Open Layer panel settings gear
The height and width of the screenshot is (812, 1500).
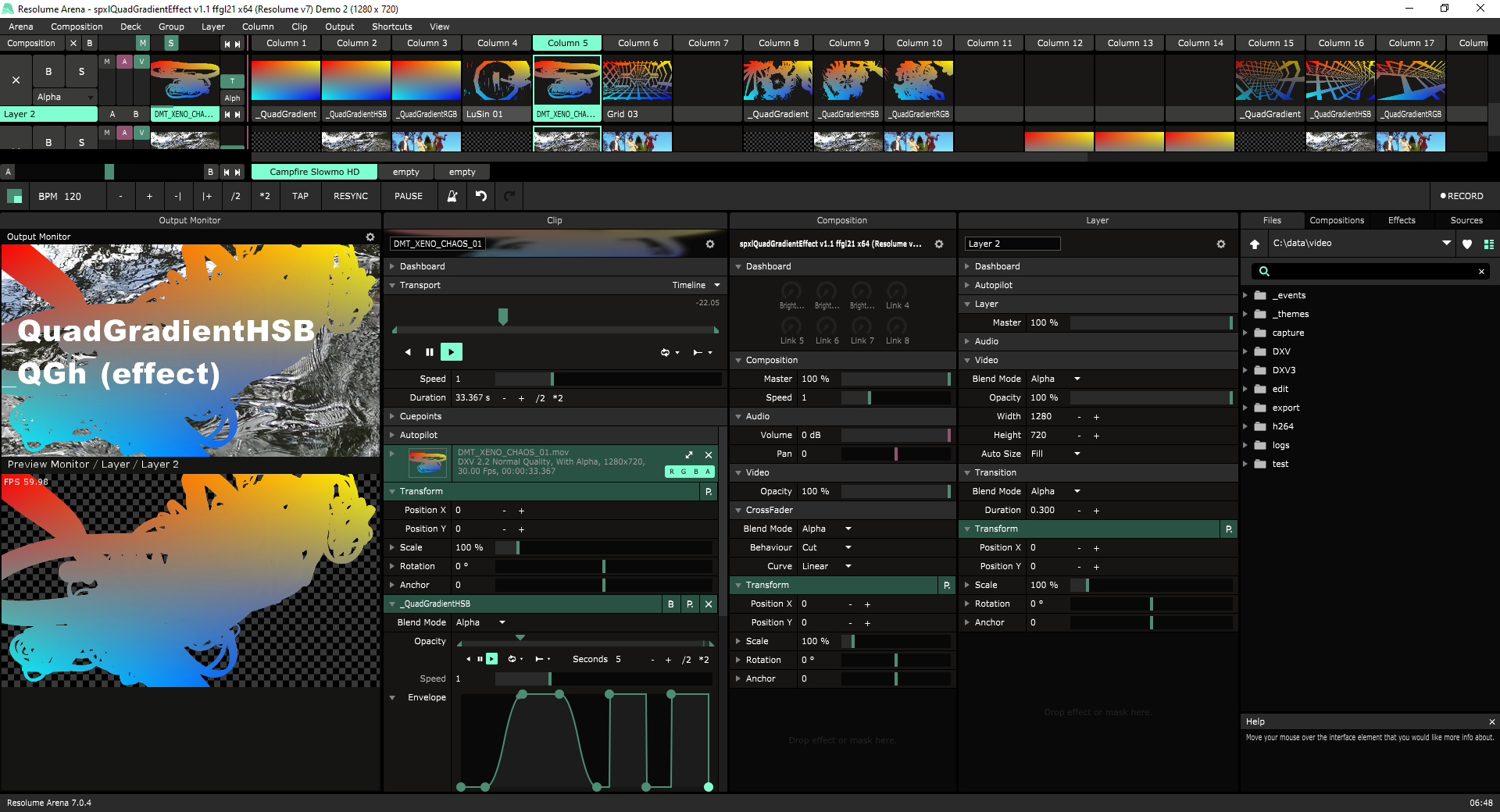[x=1221, y=244]
